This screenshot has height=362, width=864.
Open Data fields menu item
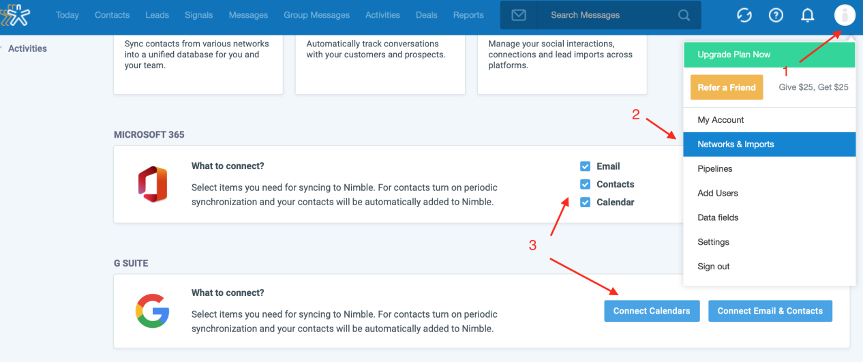(769, 218)
